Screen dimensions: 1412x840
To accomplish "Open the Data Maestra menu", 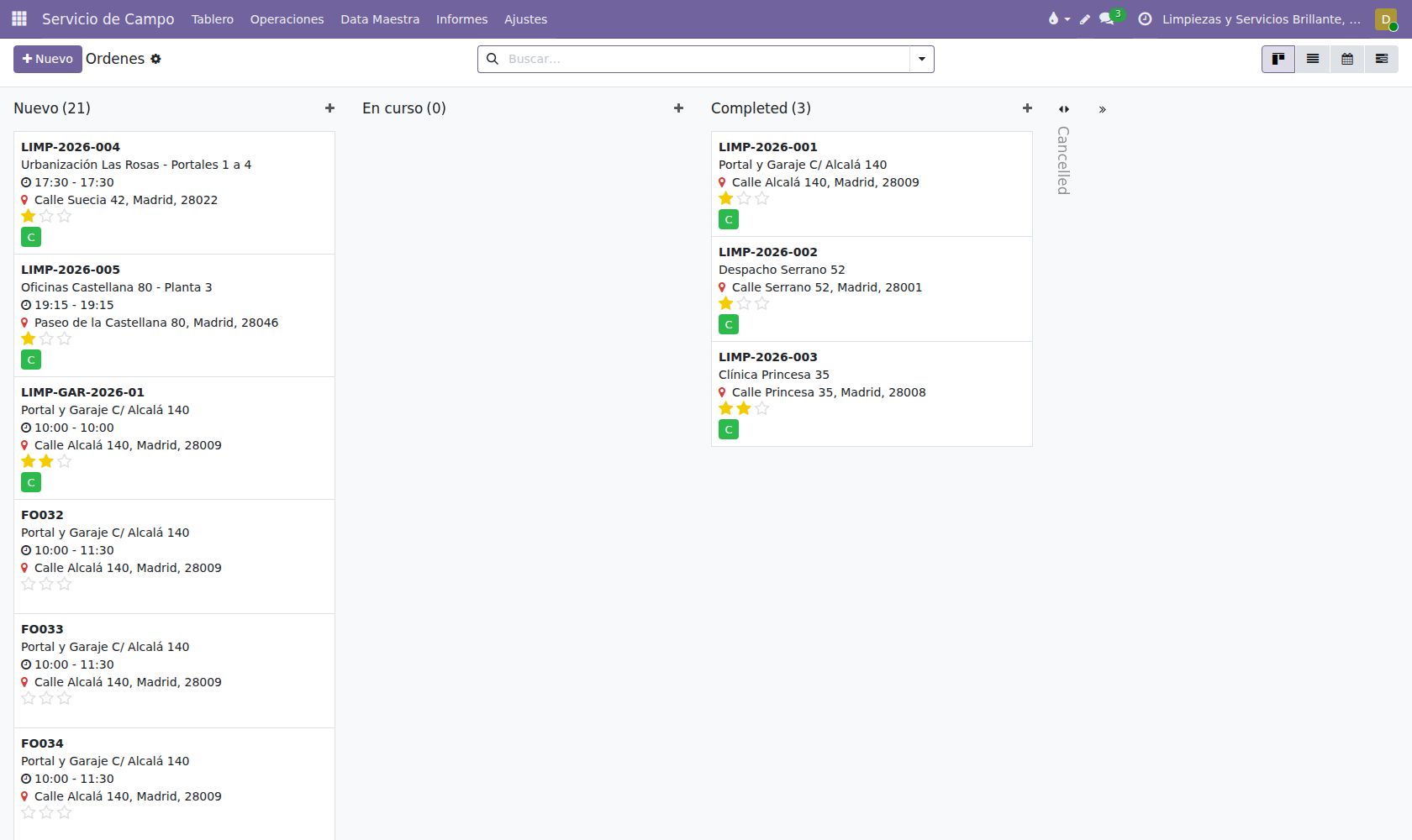I will click(x=380, y=19).
